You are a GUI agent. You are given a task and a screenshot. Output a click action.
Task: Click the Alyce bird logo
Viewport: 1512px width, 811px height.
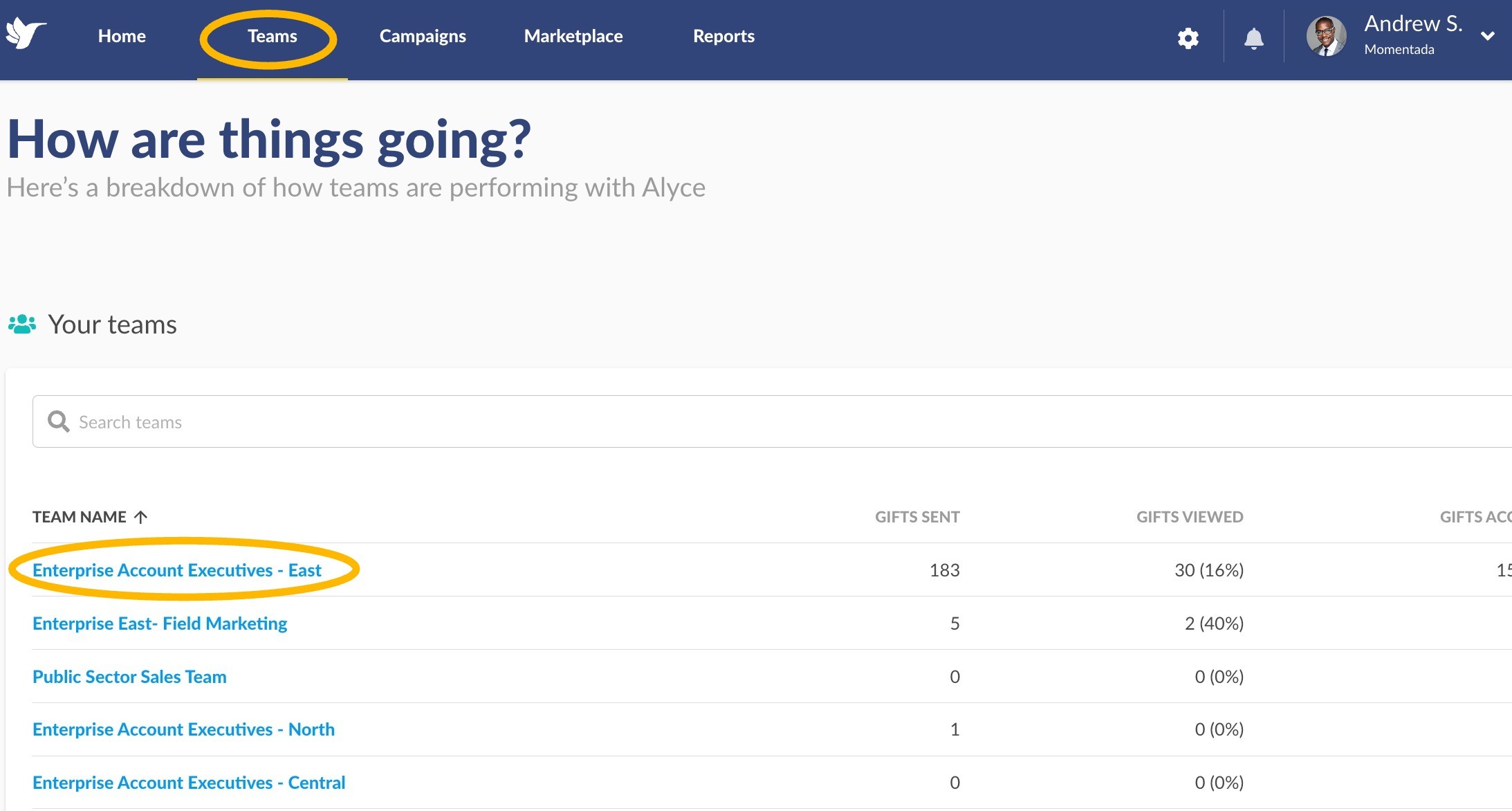tap(26, 33)
